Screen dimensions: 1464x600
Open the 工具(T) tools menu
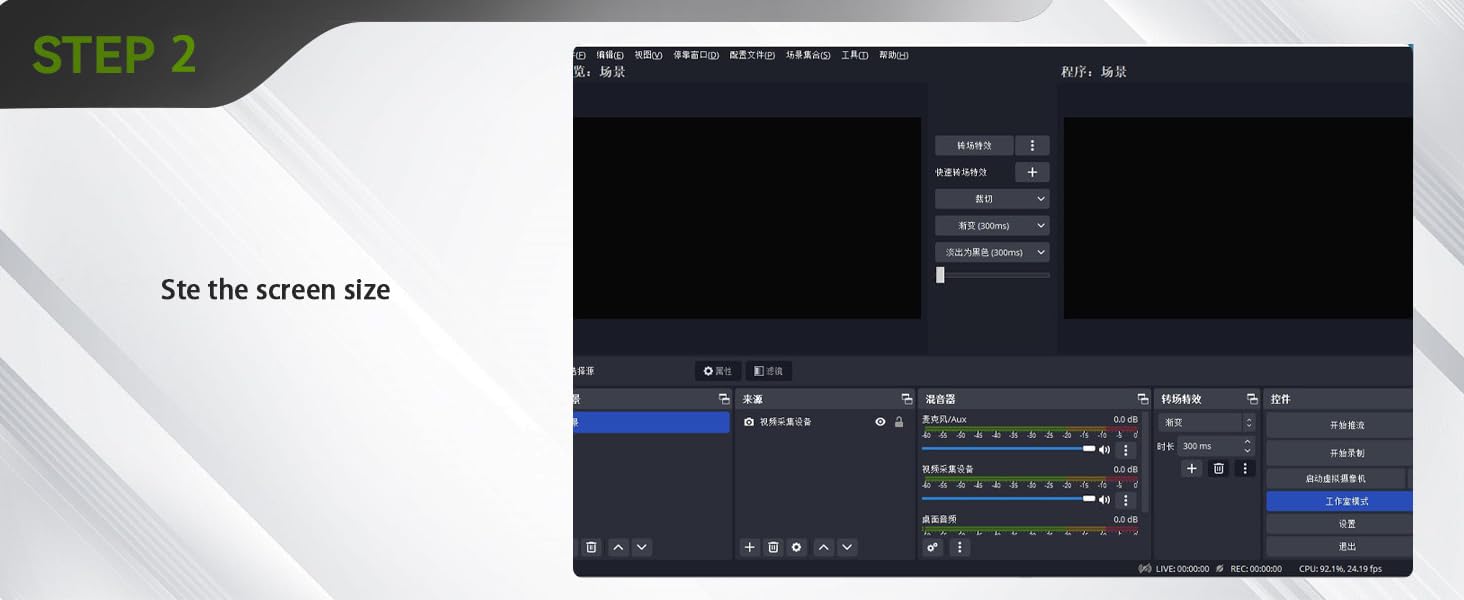point(855,55)
